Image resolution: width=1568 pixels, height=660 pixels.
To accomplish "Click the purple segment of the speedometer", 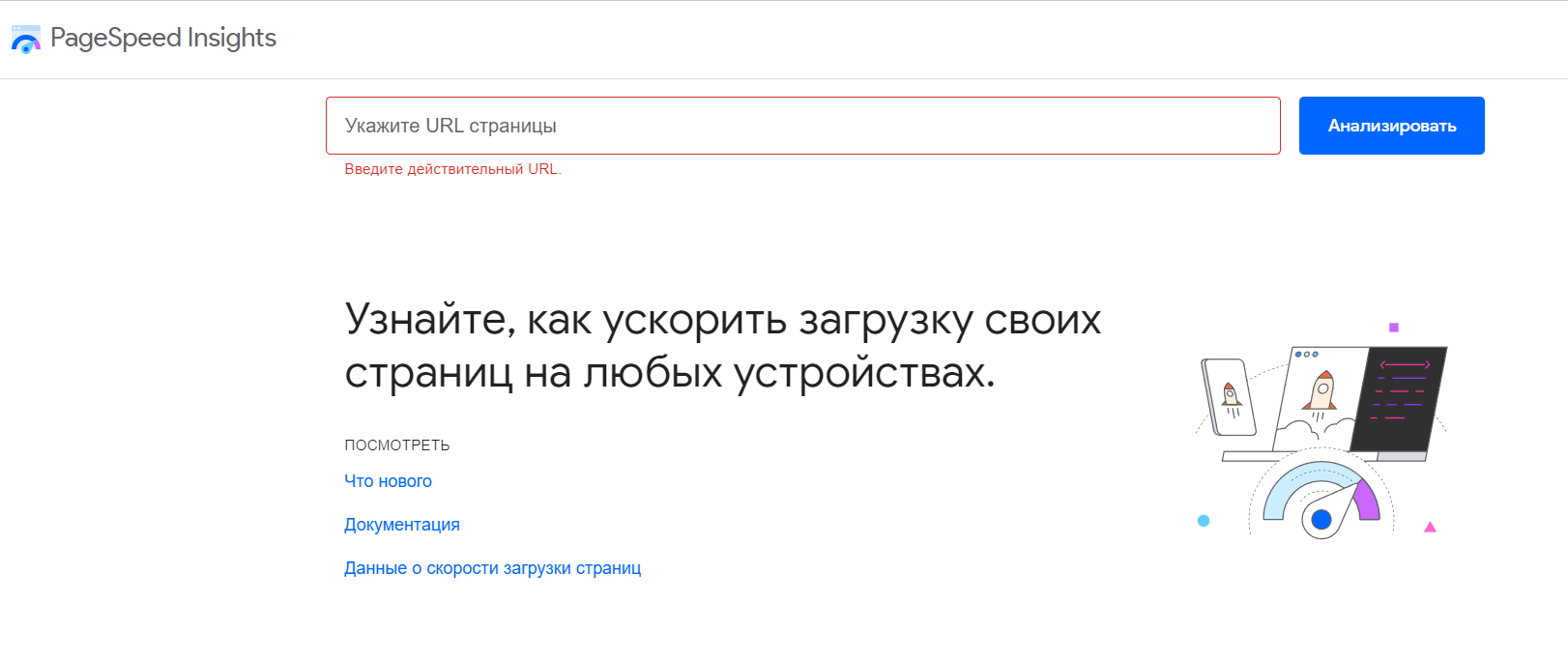I will coord(1367,502).
